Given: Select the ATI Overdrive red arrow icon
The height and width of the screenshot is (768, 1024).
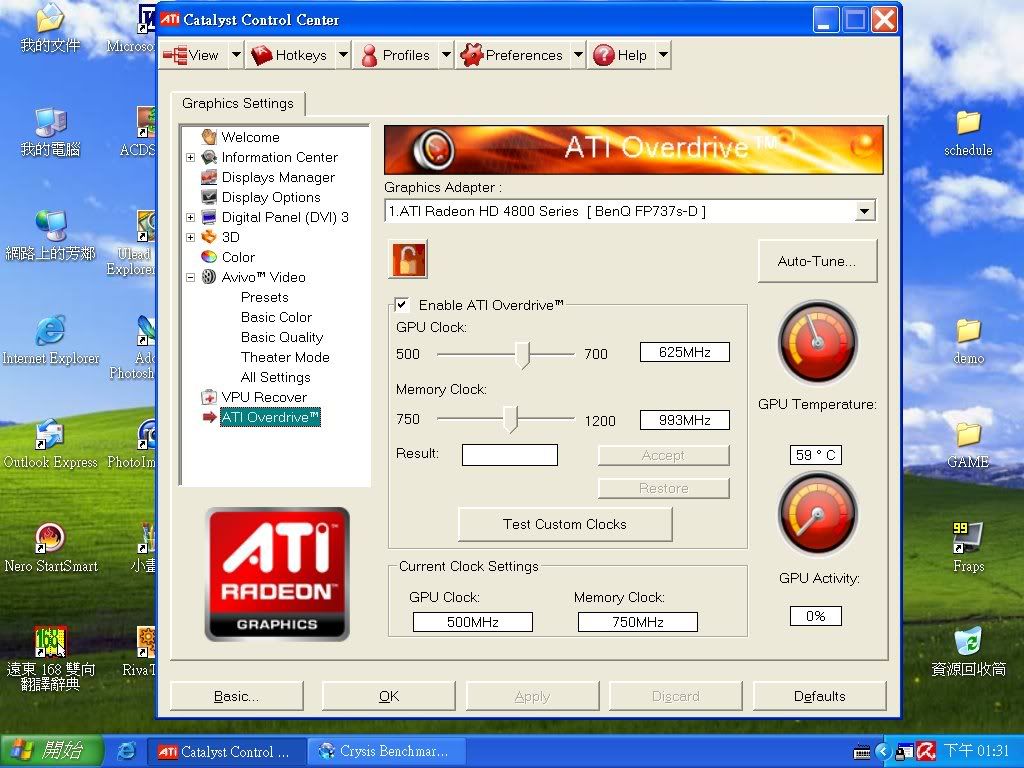Looking at the screenshot, I should pos(209,417).
